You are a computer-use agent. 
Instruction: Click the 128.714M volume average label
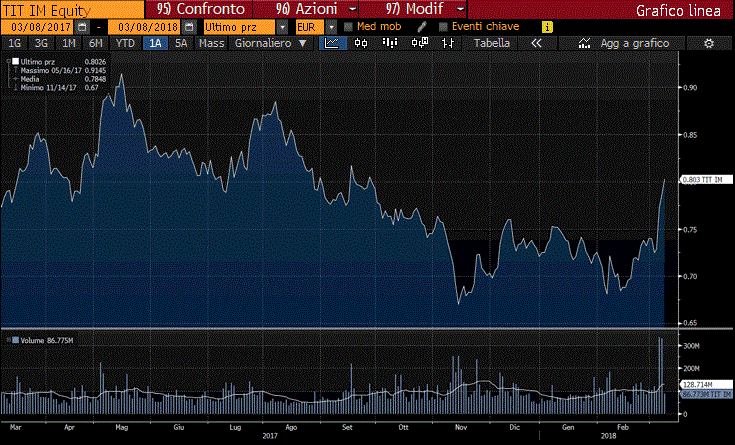707,385
